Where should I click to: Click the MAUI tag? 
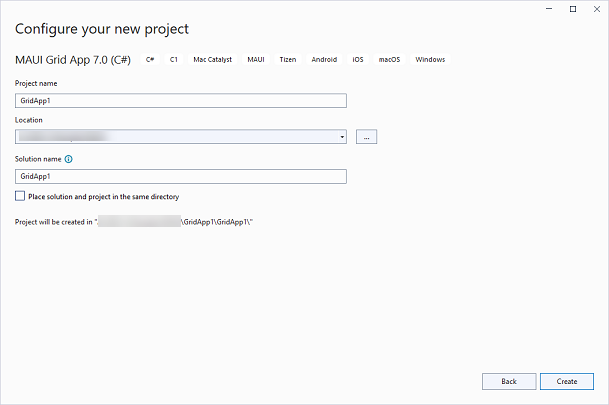[x=255, y=60]
